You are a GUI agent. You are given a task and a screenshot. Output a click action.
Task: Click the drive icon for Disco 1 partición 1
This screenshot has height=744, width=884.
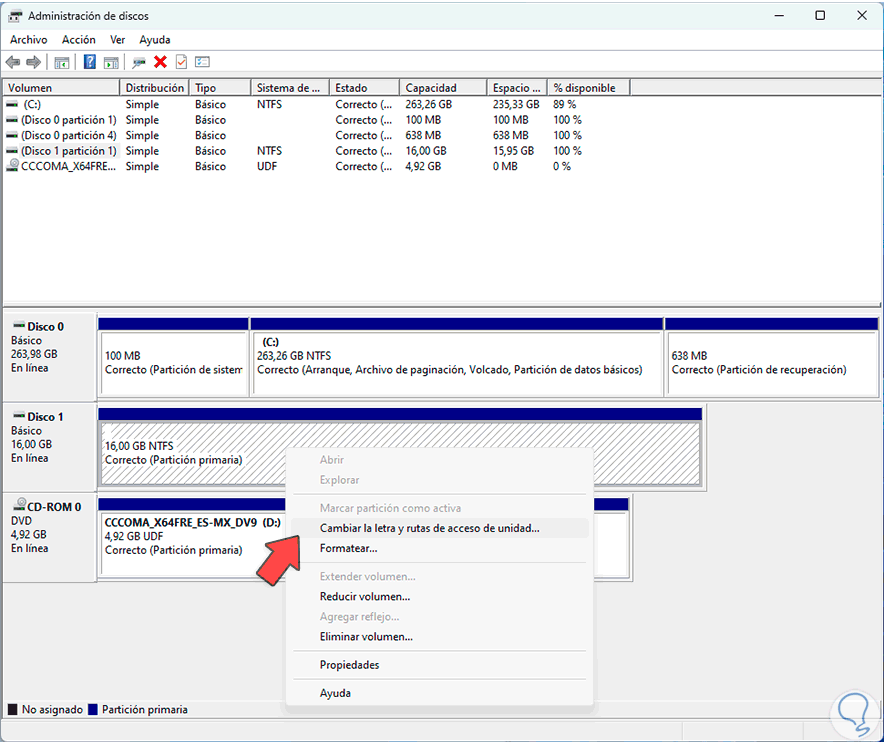12,151
